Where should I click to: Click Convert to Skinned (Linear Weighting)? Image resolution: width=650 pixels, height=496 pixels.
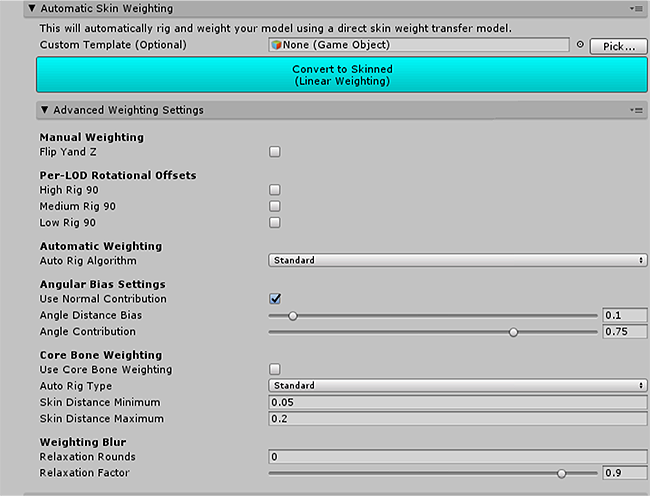coord(342,75)
